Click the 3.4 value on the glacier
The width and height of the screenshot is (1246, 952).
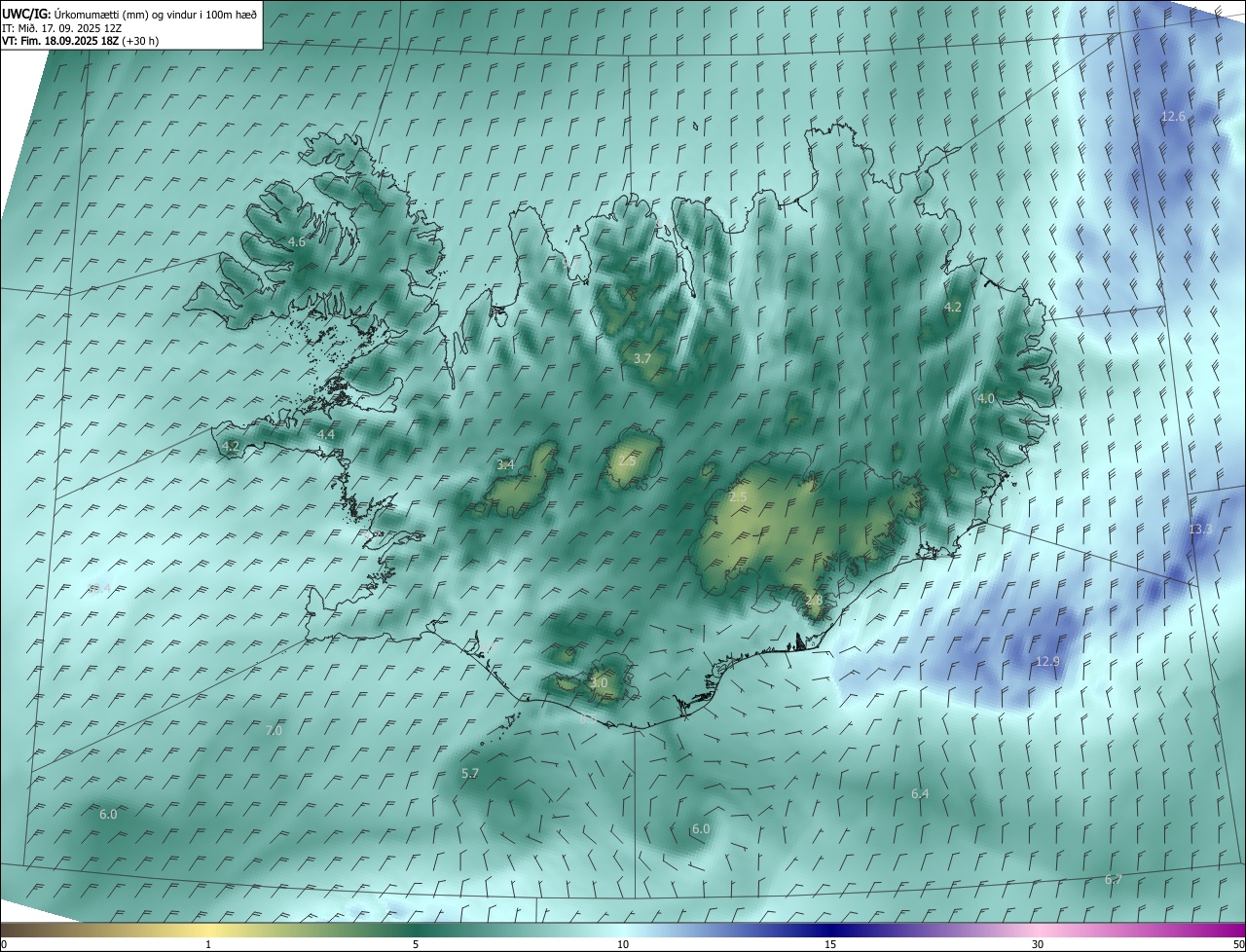coord(505,465)
